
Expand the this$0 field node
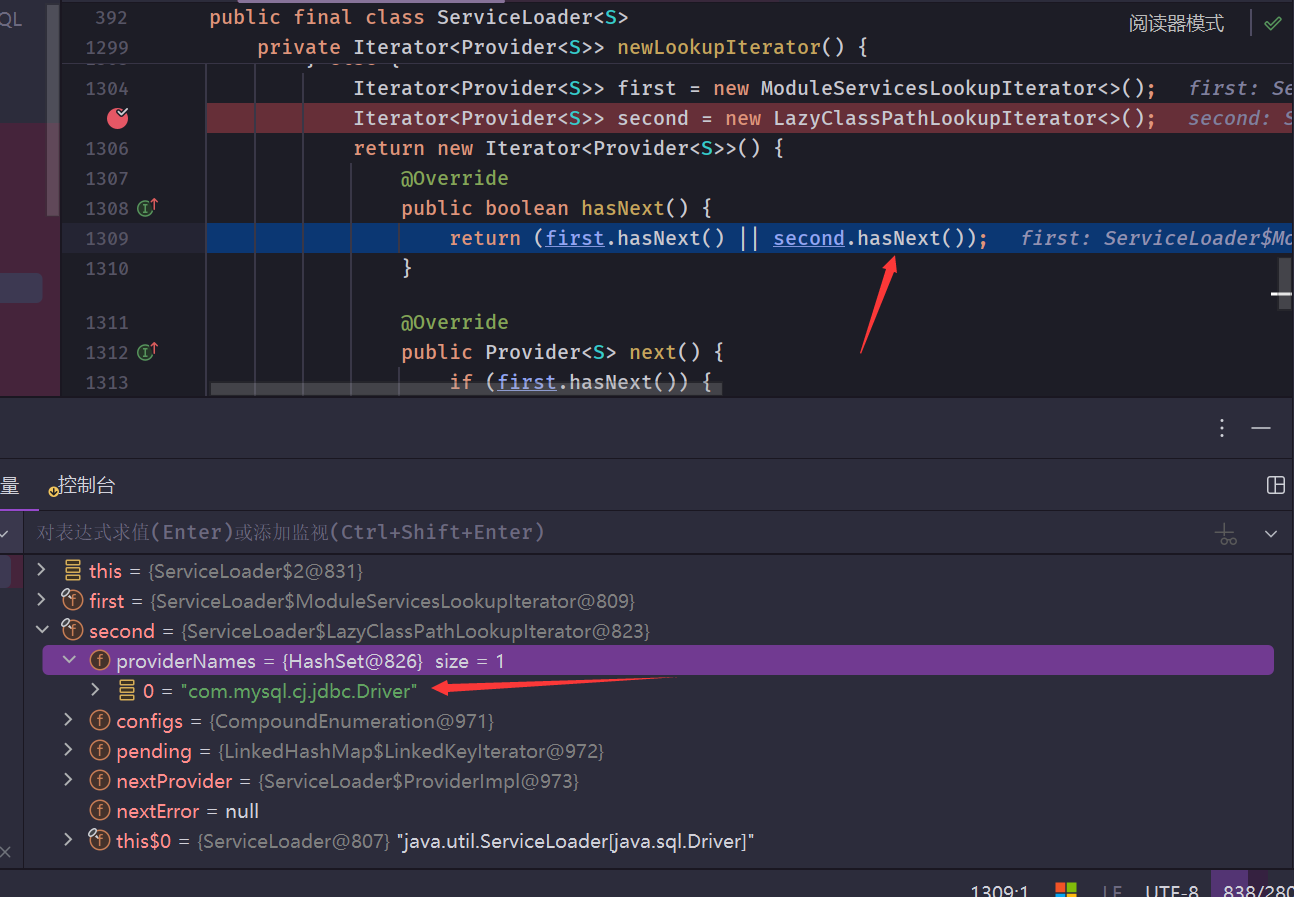[x=68, y=840]
